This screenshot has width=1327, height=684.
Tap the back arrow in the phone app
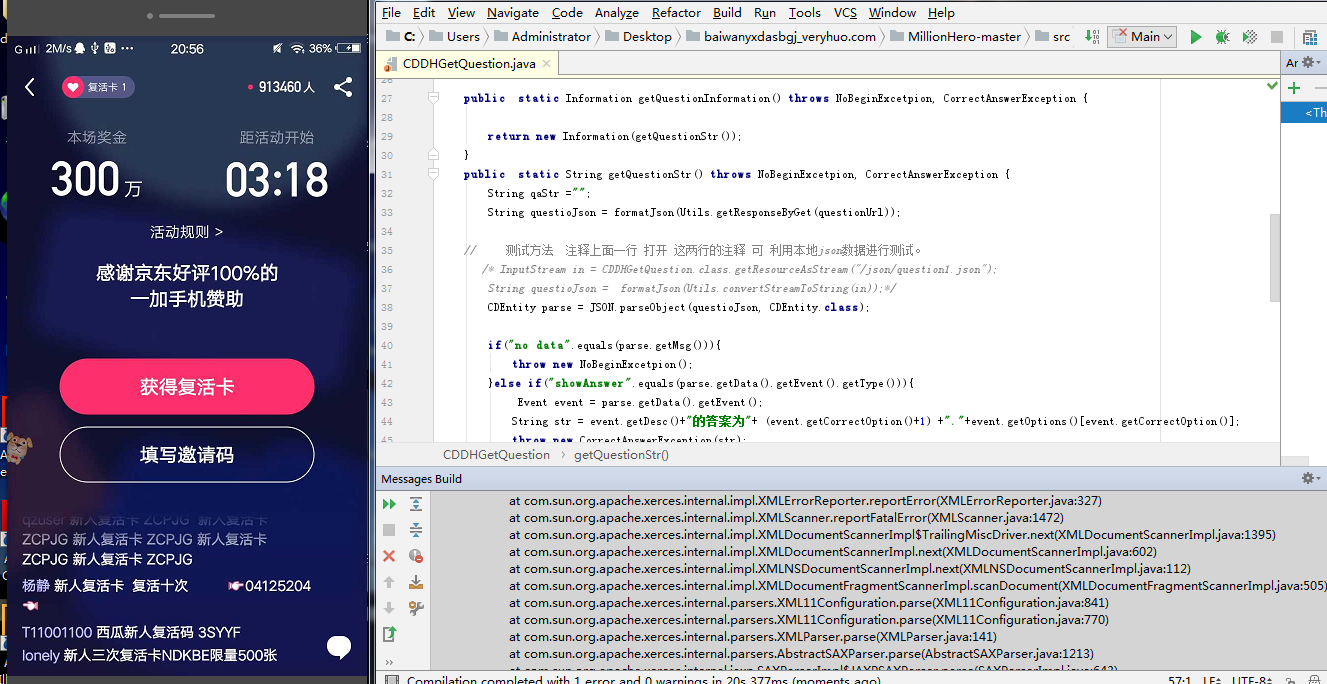coord(30,88)
